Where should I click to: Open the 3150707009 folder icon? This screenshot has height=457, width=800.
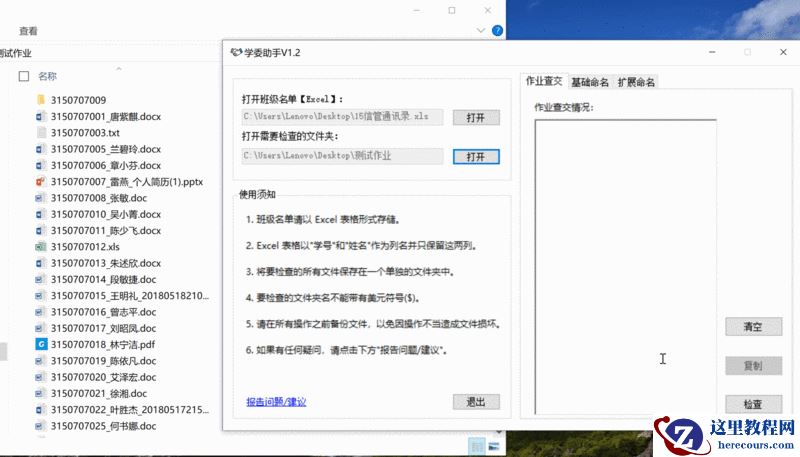41,100
